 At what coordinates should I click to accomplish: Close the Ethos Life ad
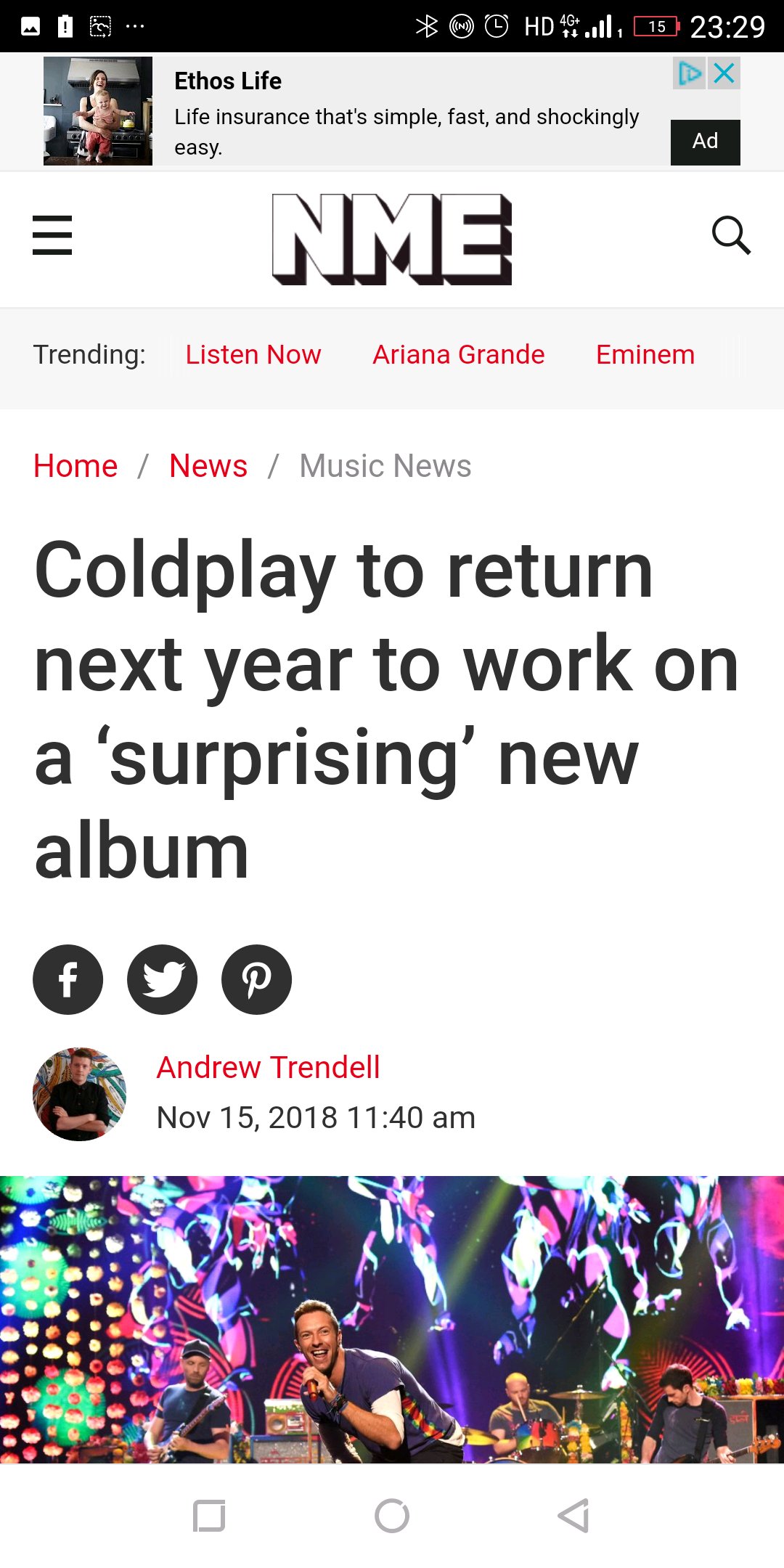point(724,73)
